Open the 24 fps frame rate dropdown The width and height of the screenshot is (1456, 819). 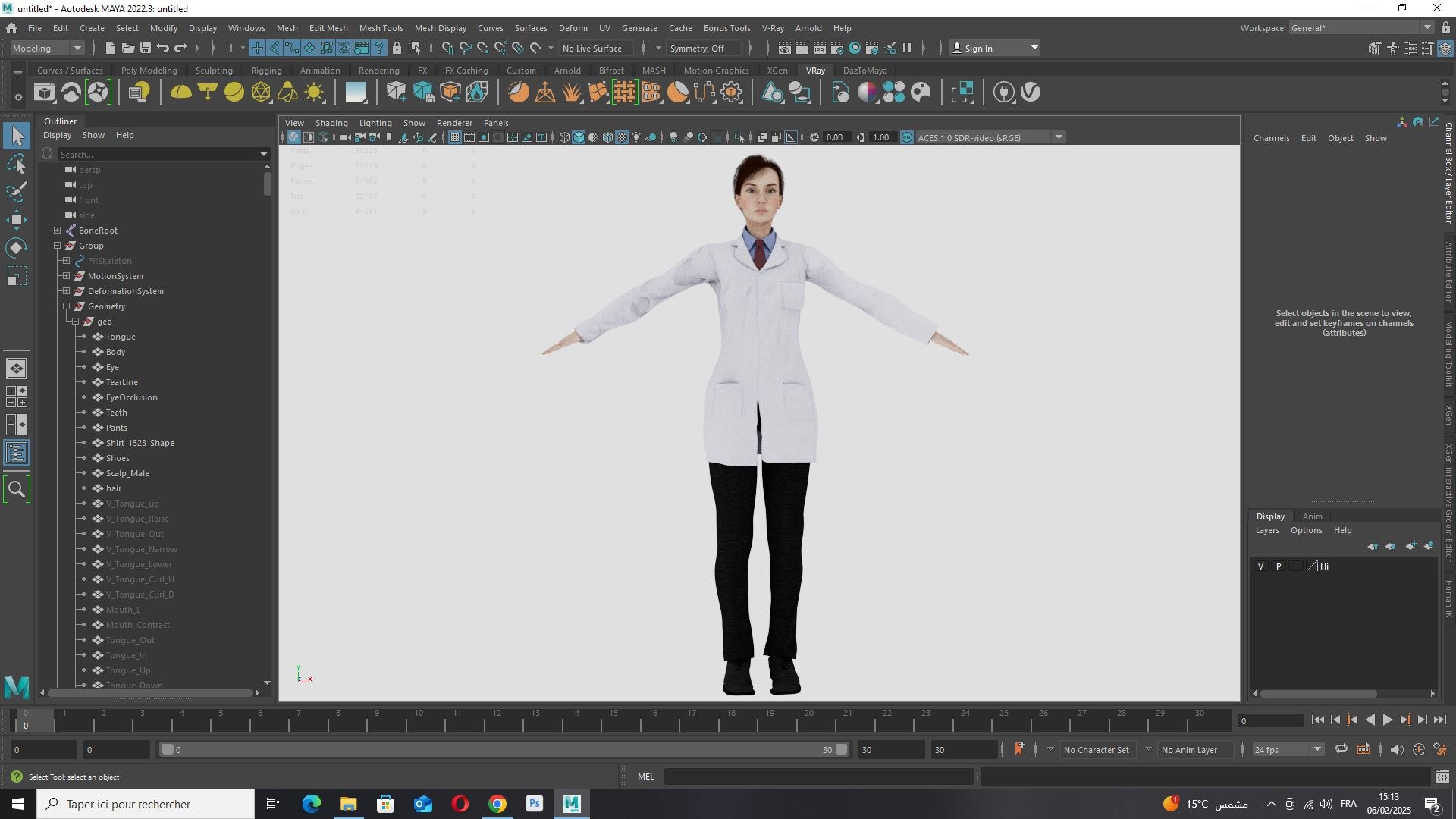tap(1287, 749)
